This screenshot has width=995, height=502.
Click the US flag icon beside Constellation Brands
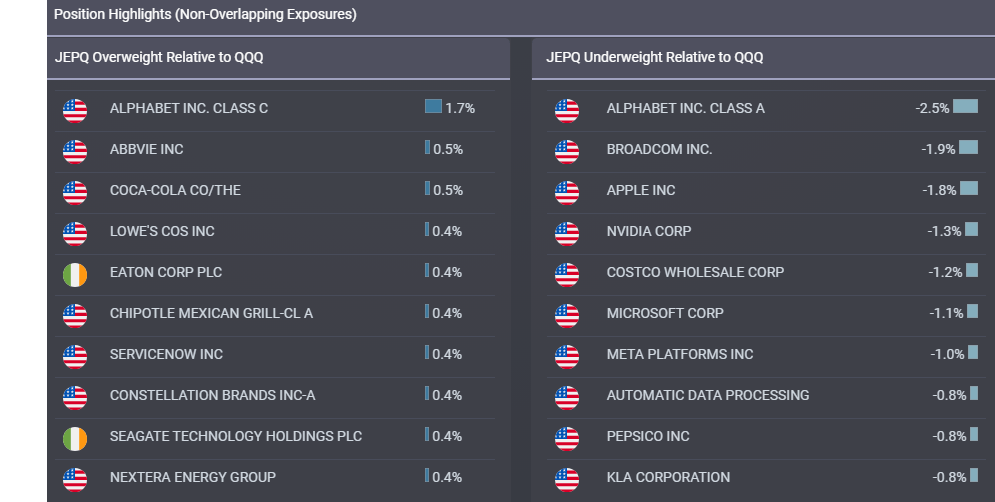click(75, 398)
